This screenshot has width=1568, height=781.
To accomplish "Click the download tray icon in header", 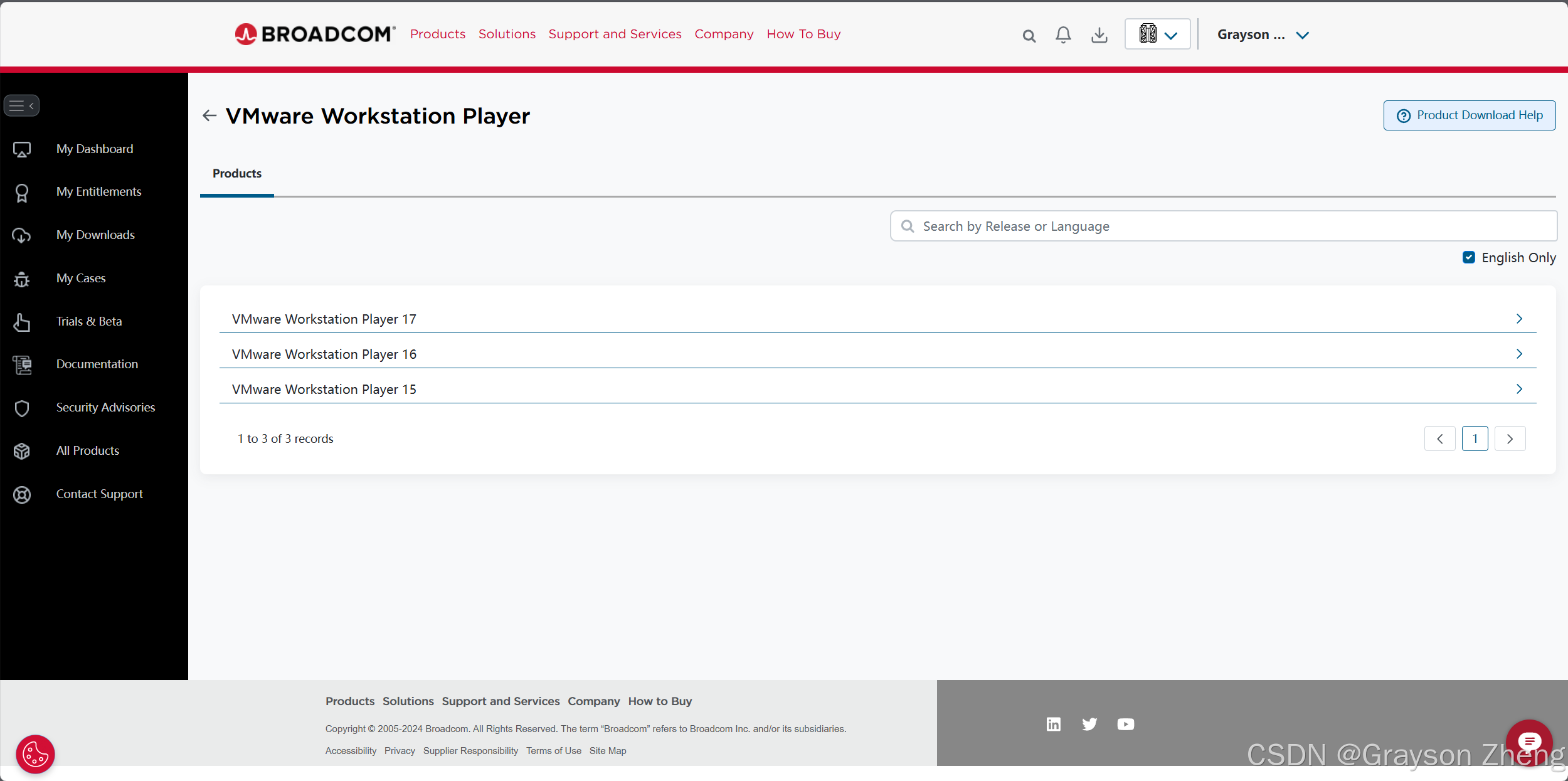I will click(1099, 35).
